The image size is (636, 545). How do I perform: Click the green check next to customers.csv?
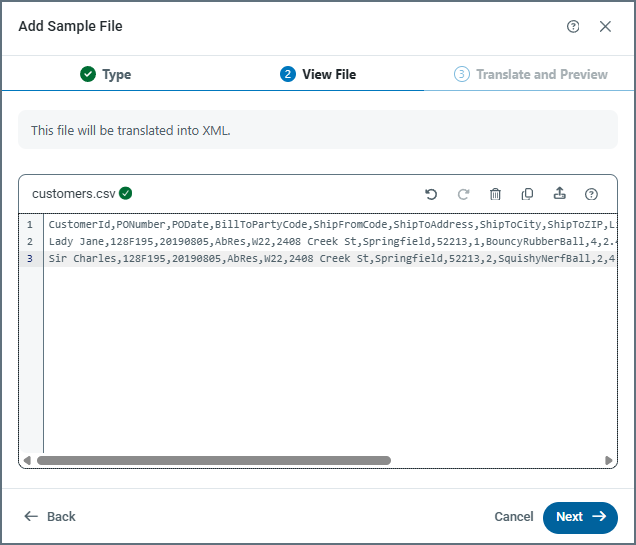pos(126,193)
